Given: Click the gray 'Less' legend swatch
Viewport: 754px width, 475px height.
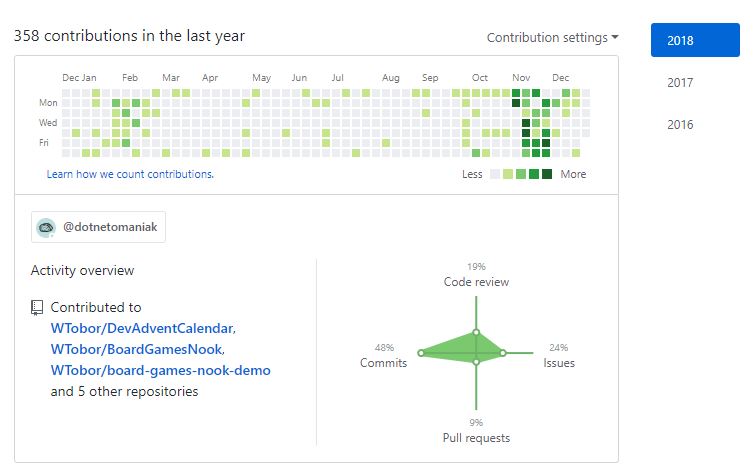Looking at the screenshot, I should click(x=494, y=174).
